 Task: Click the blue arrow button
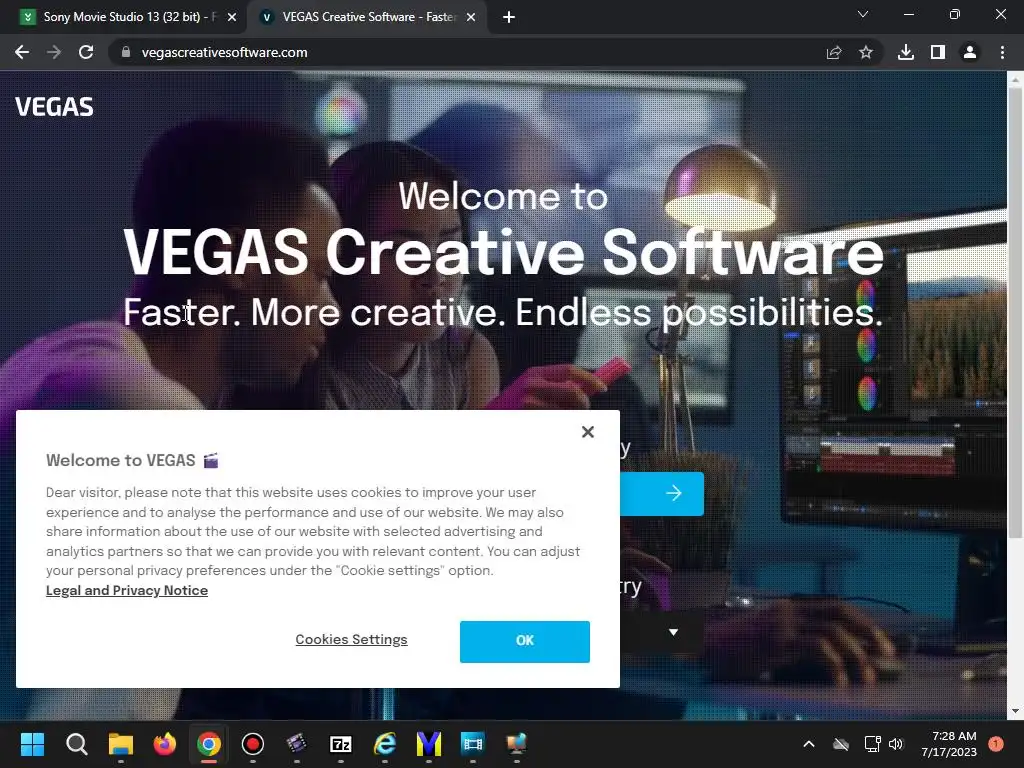coord(662,493)
